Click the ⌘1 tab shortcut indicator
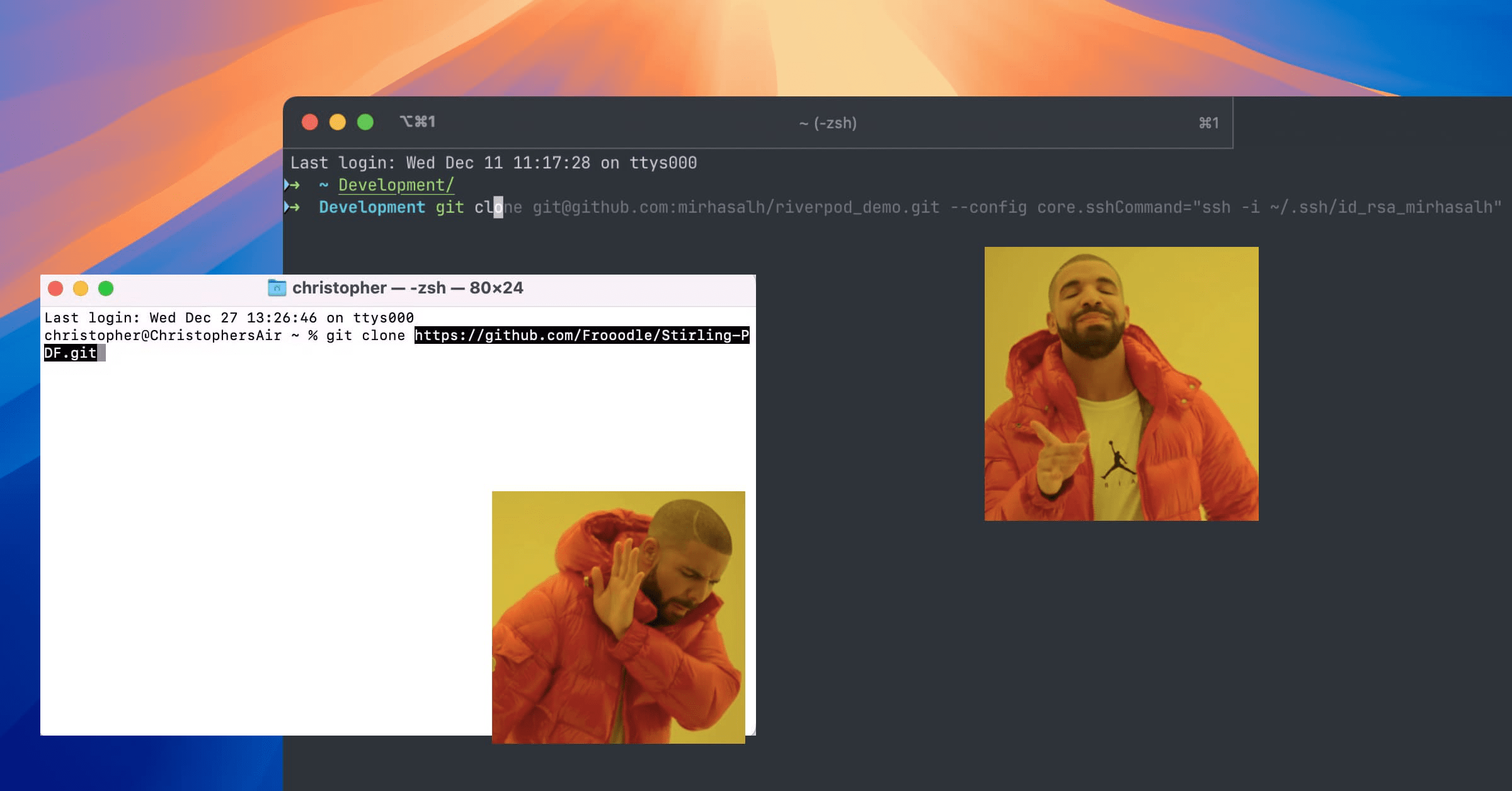Image resolution: width=1512 pixels, height=791 pixels. pos(1209,123)
